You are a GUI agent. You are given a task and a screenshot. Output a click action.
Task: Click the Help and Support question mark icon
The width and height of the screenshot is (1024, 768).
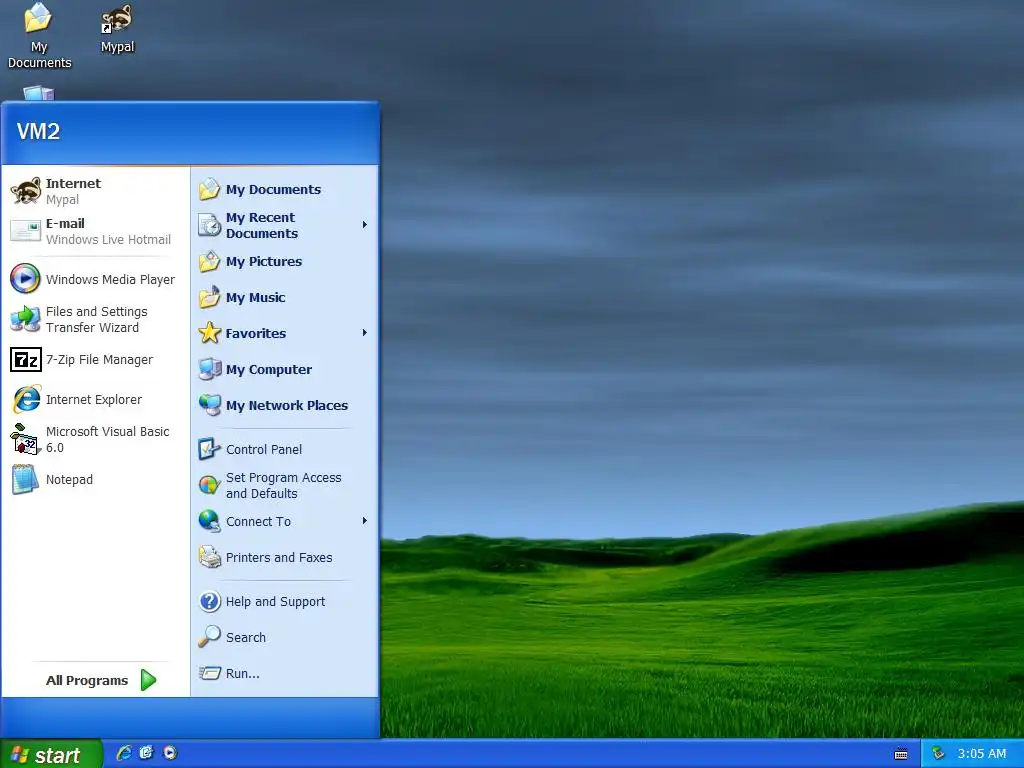click(210, 601)
